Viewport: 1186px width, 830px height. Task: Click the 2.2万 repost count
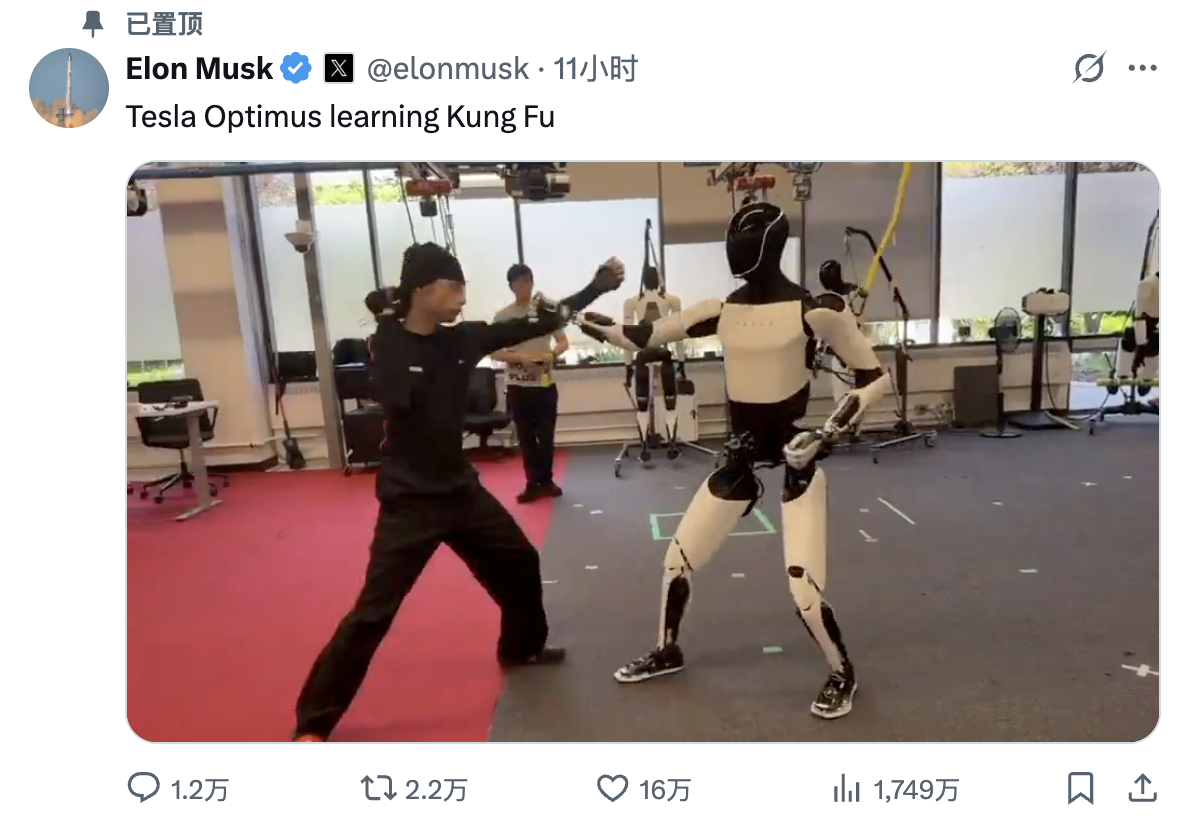coord(436,790)
